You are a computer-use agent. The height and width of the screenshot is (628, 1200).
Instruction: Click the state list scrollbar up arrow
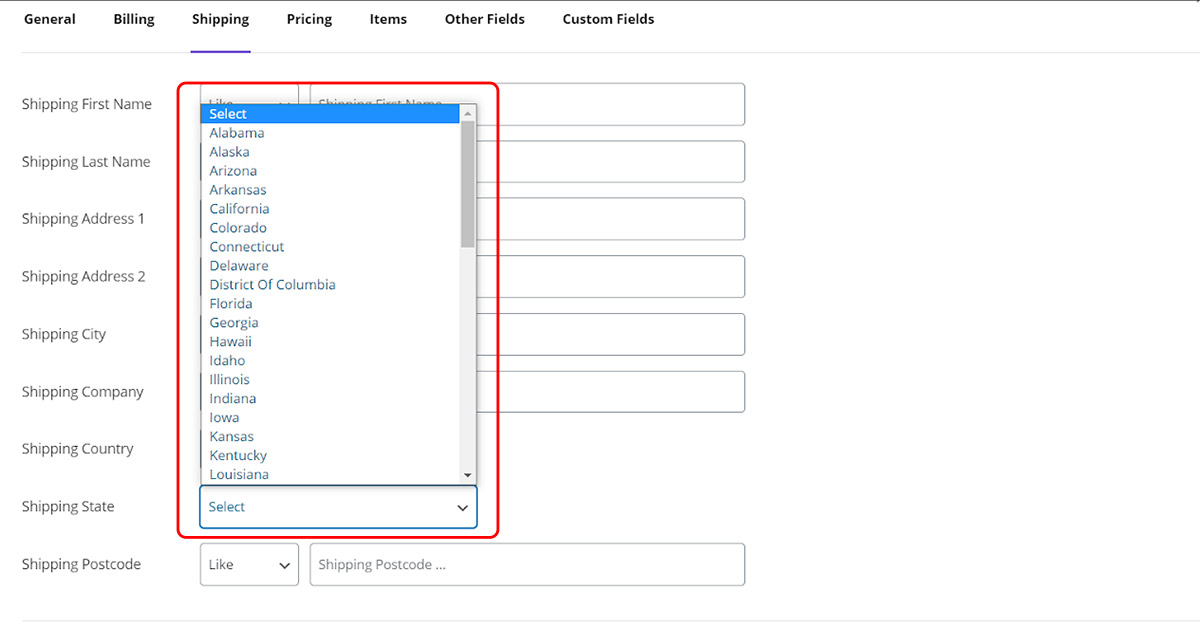(467, 114)
